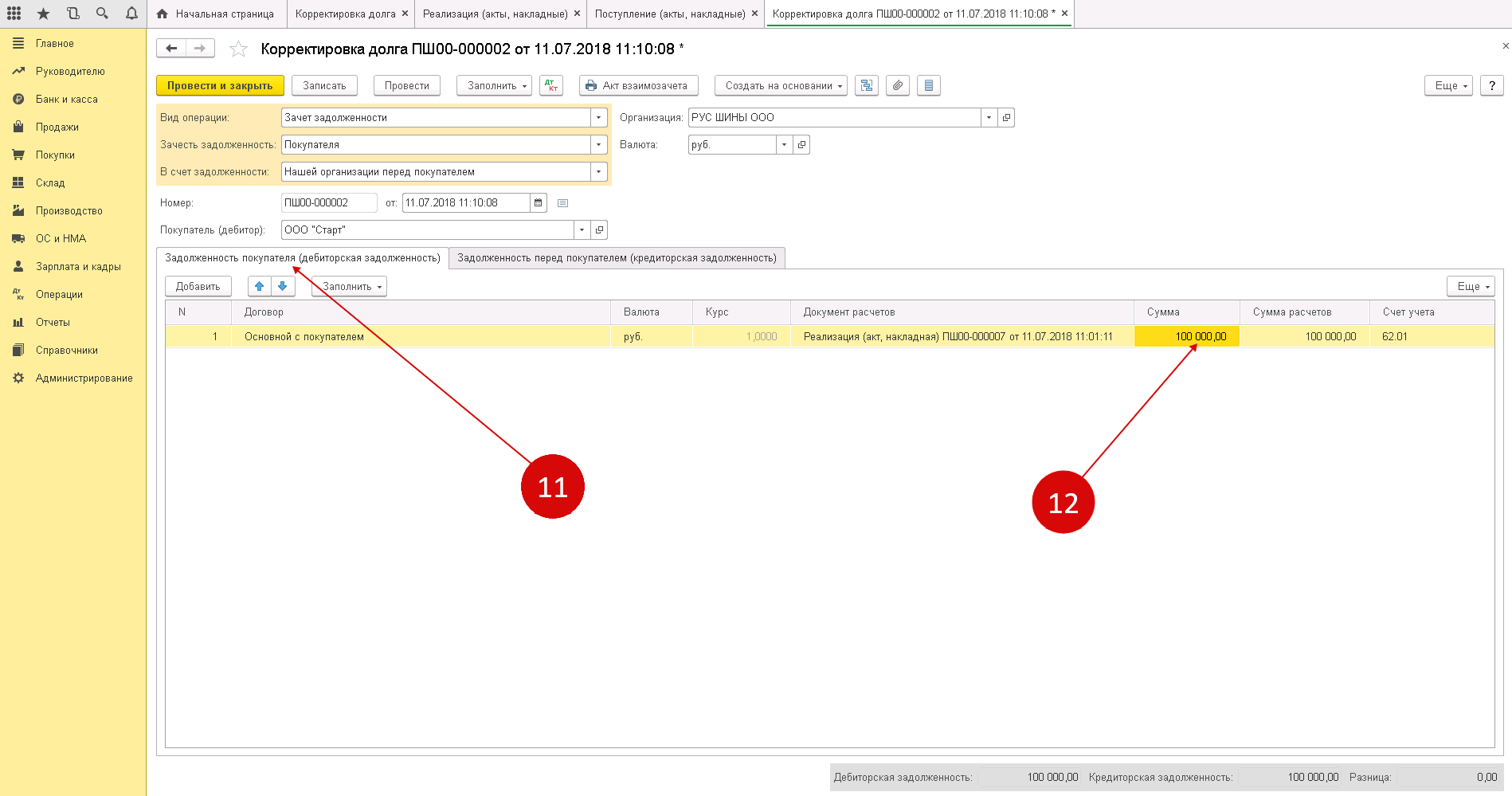
Task: Open Покупки section
Action: pyautogui.click(x=55, y=155)
